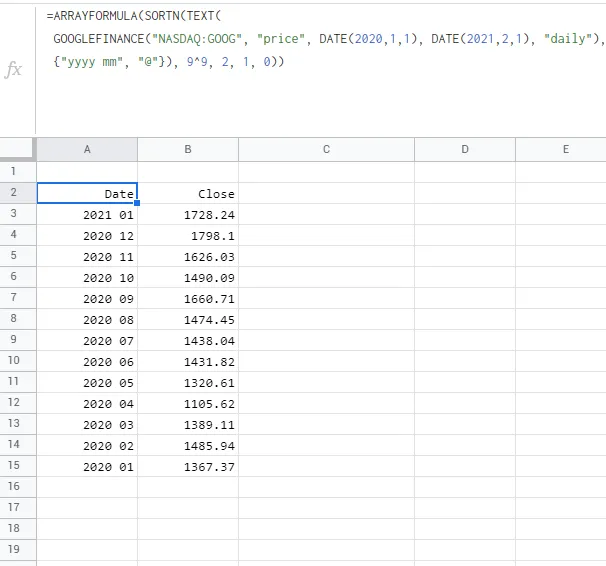
Task: Select row 1 header
Action: pyautogui.click(x=18, y=171)
